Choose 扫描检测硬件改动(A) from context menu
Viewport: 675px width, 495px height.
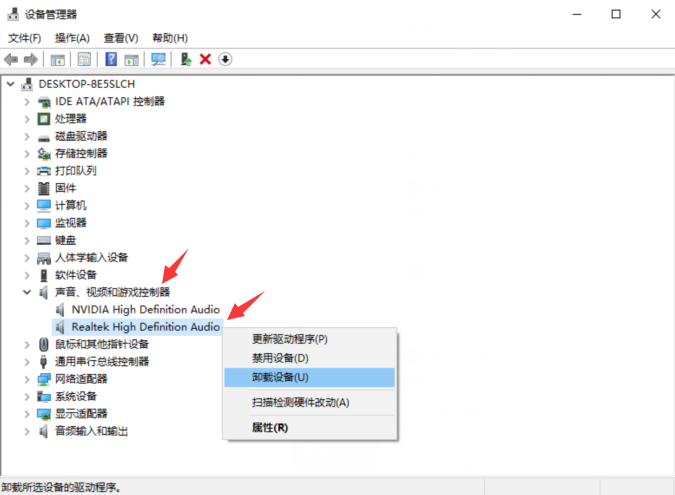(x=310, y=402)
